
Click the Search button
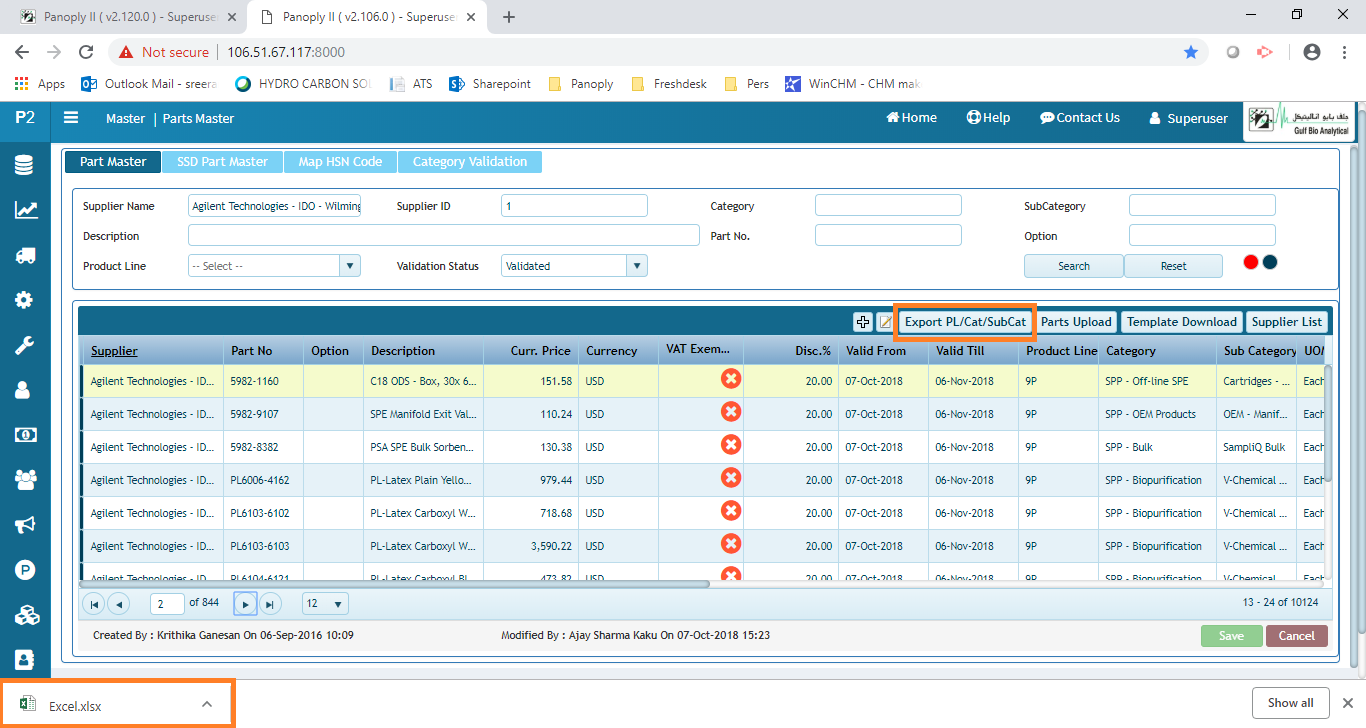point(1074,266)
